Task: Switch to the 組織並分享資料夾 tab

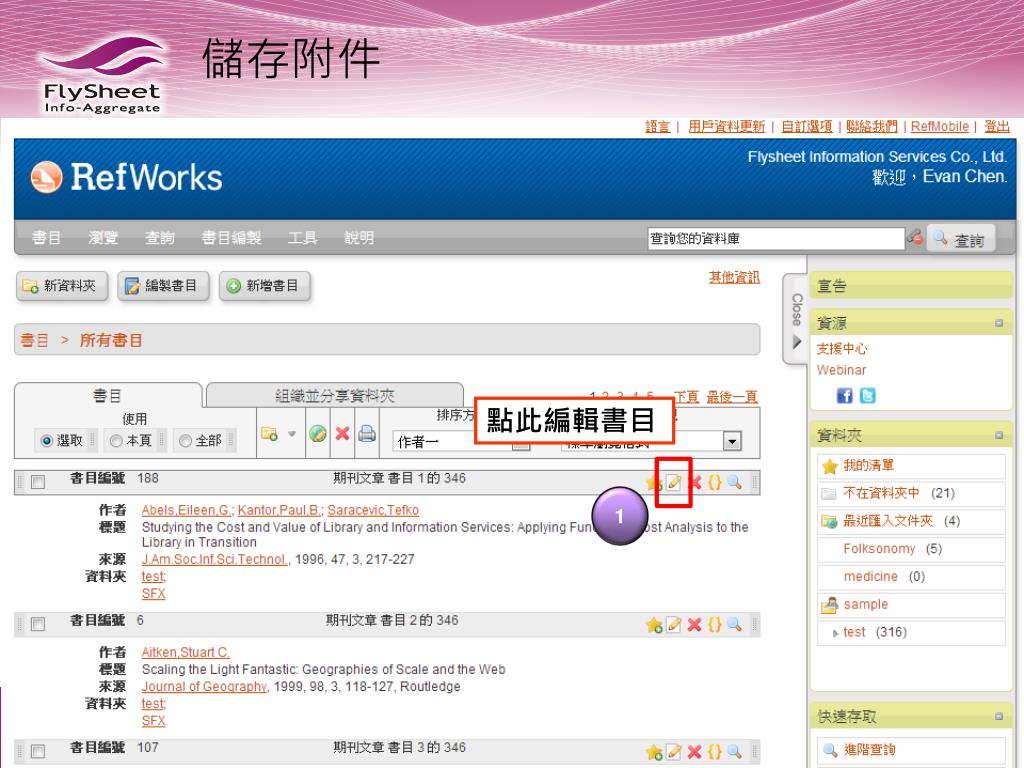Action: point(334,396)
